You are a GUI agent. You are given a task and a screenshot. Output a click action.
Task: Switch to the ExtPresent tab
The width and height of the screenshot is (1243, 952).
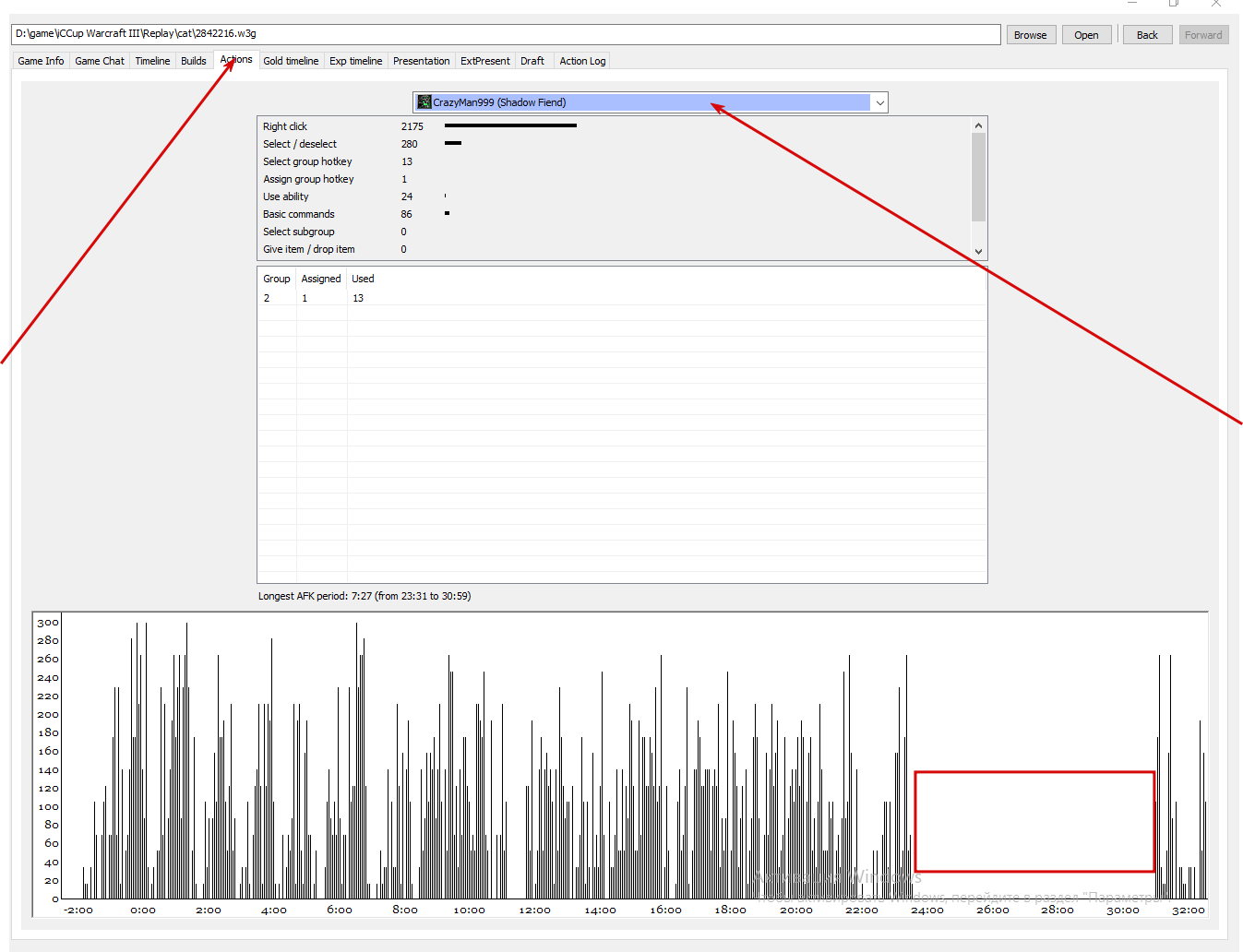485,61
